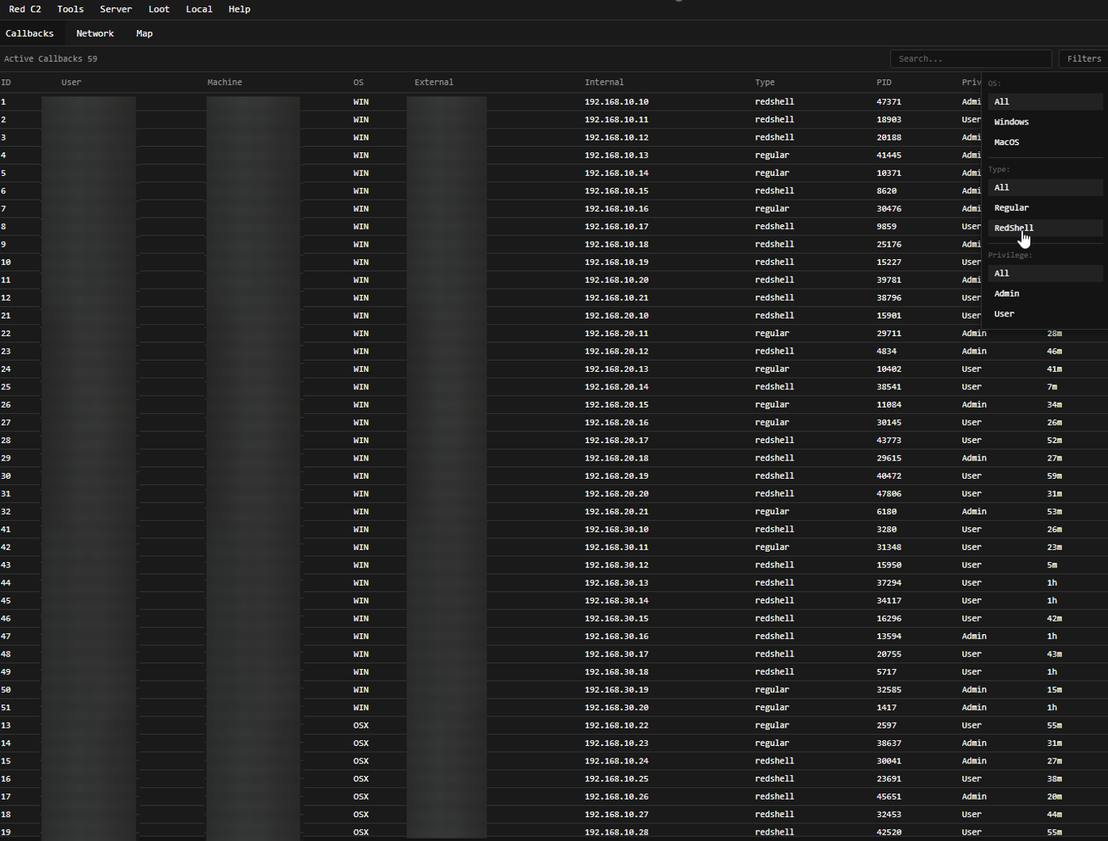This screenshot has height=841, width=1108.
Task: Click last-seen value 59m
Action: [1054, 476]
